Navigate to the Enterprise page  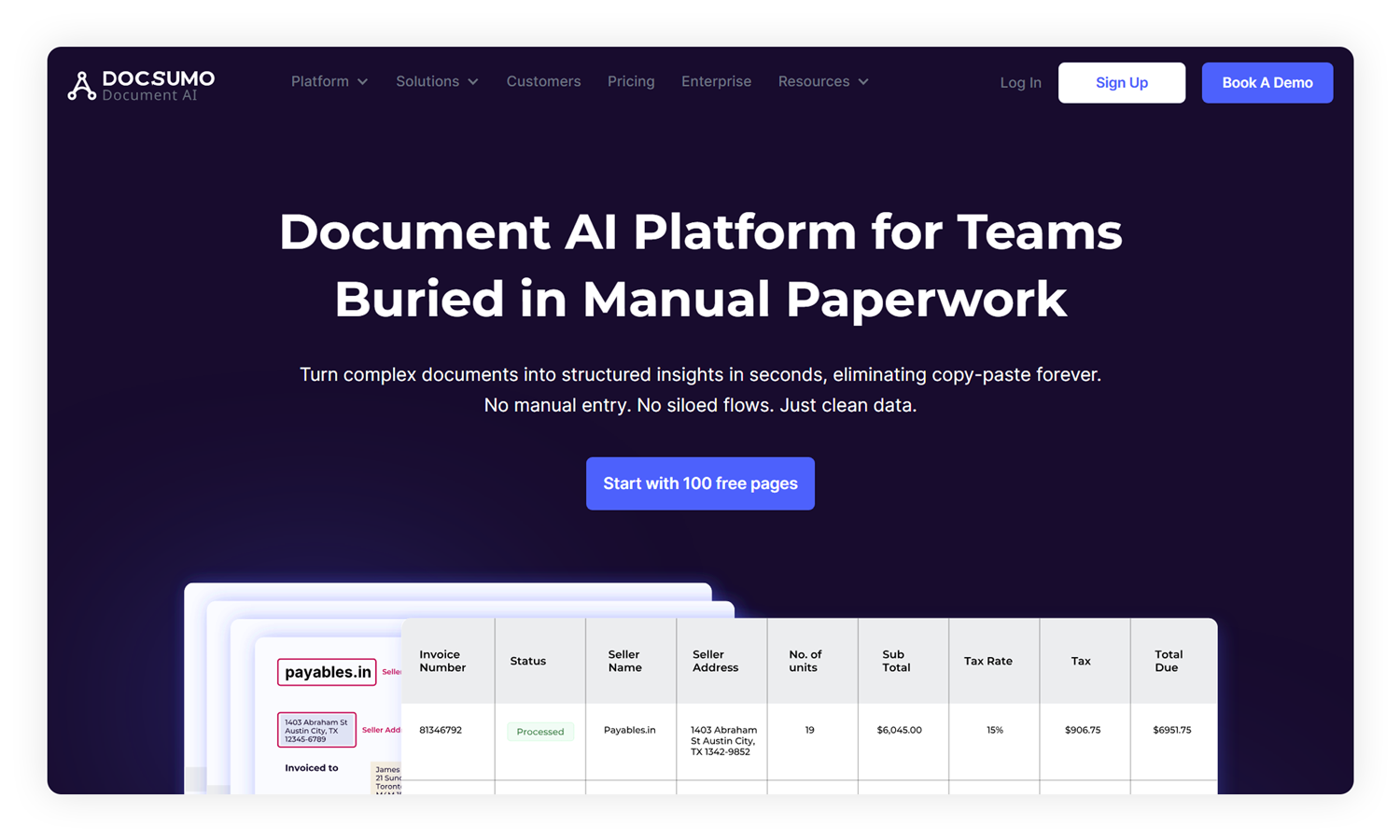(x=716, y=82)
